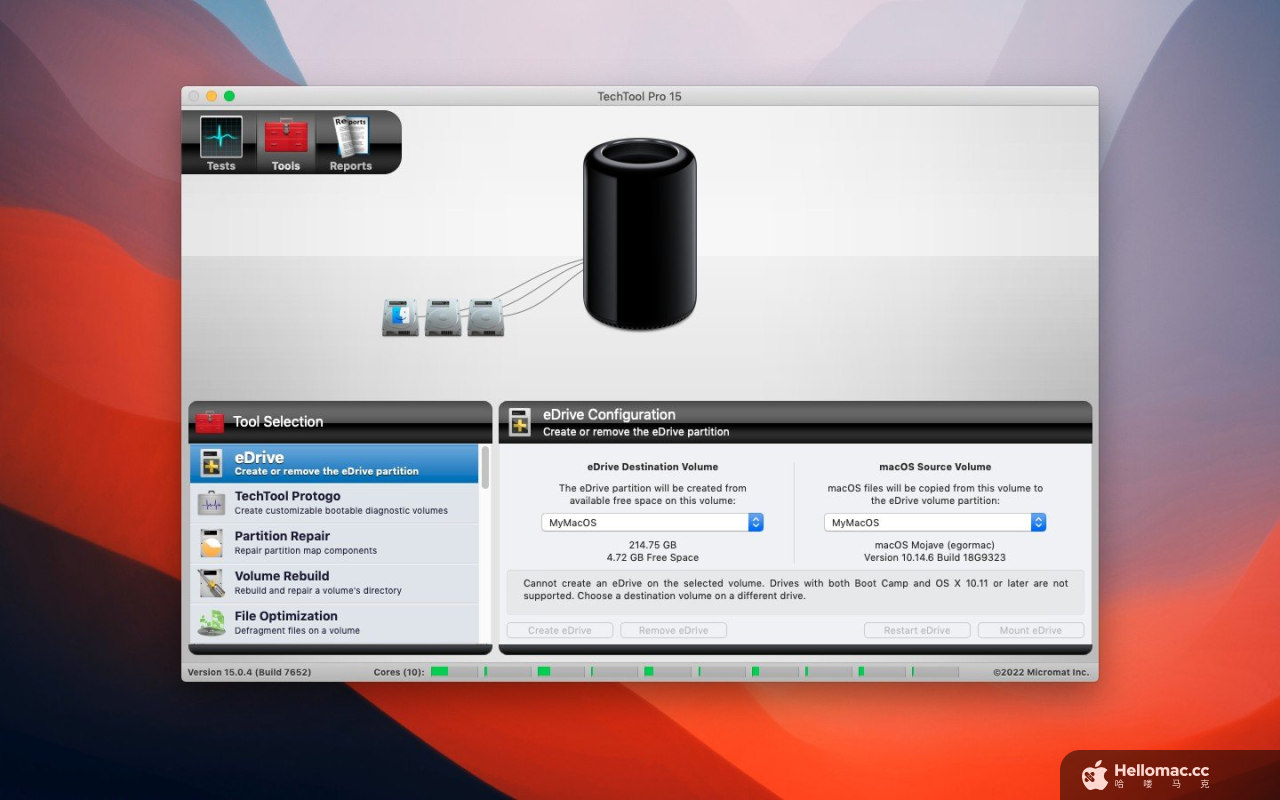Image resolution: width=1280 pixels, height=800 pixels.
Task: Click the Volume Rebuild icon
Action: pyautogui.click(x=211, y=583)
